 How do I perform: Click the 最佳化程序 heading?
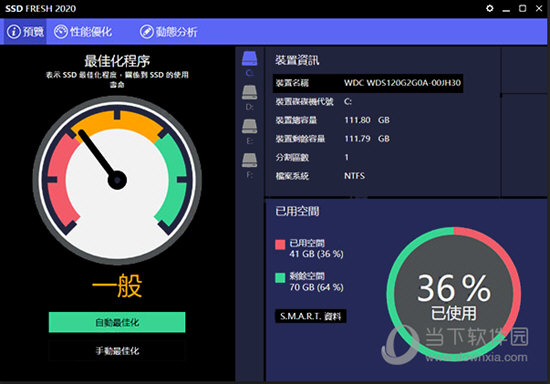tap(117, 61)
